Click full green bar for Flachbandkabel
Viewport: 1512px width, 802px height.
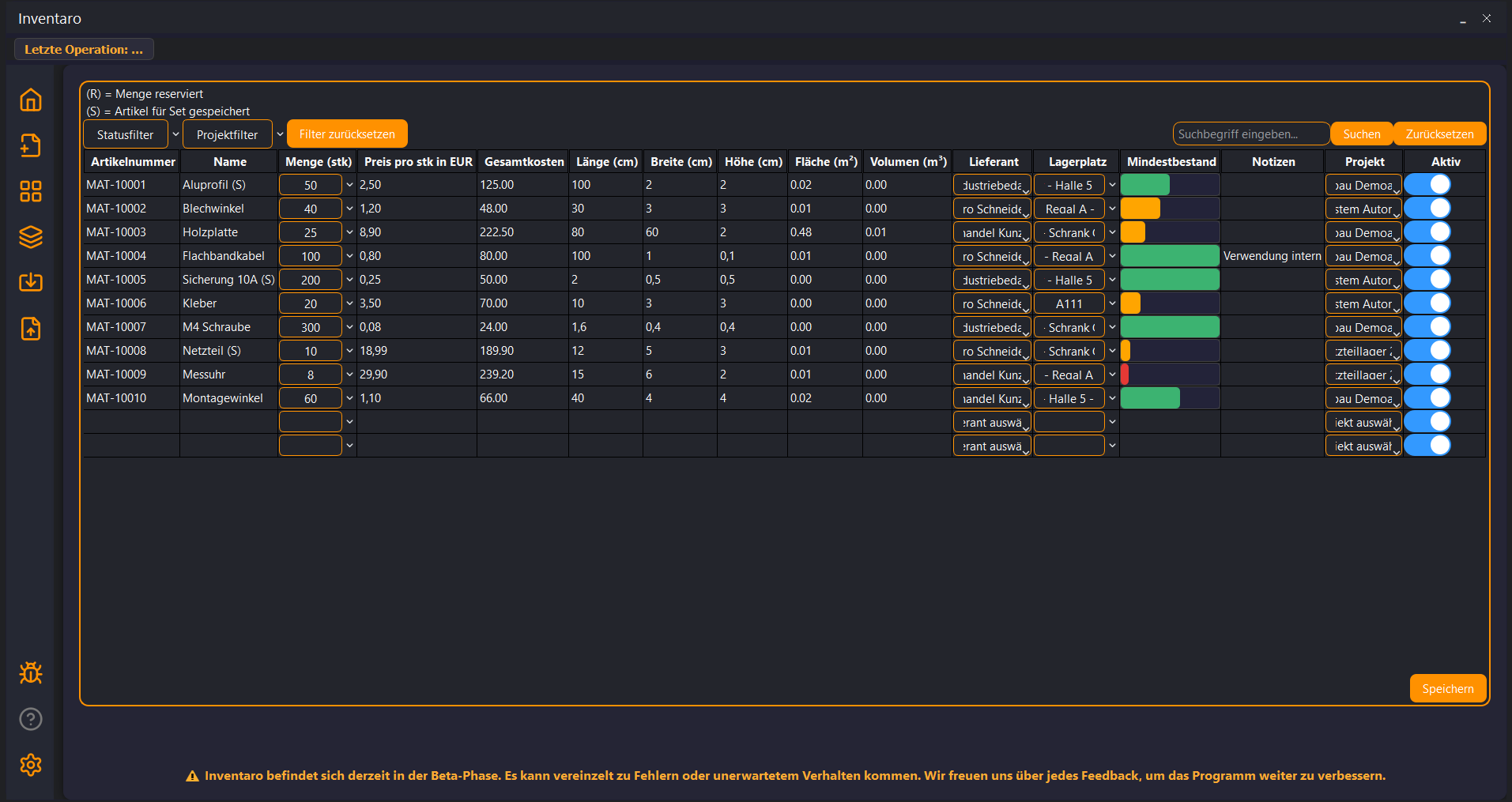[1170, 256]
